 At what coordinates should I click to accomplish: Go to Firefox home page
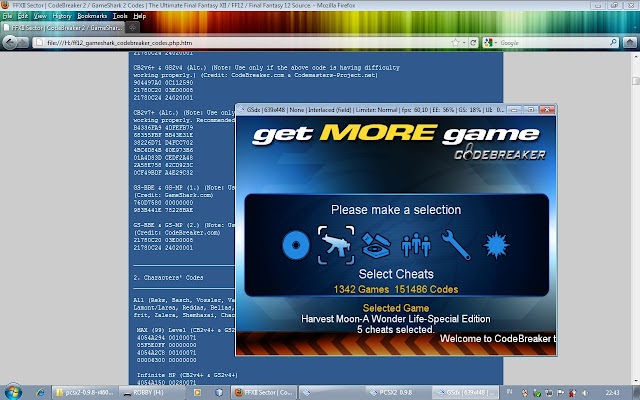click(630, 42)
